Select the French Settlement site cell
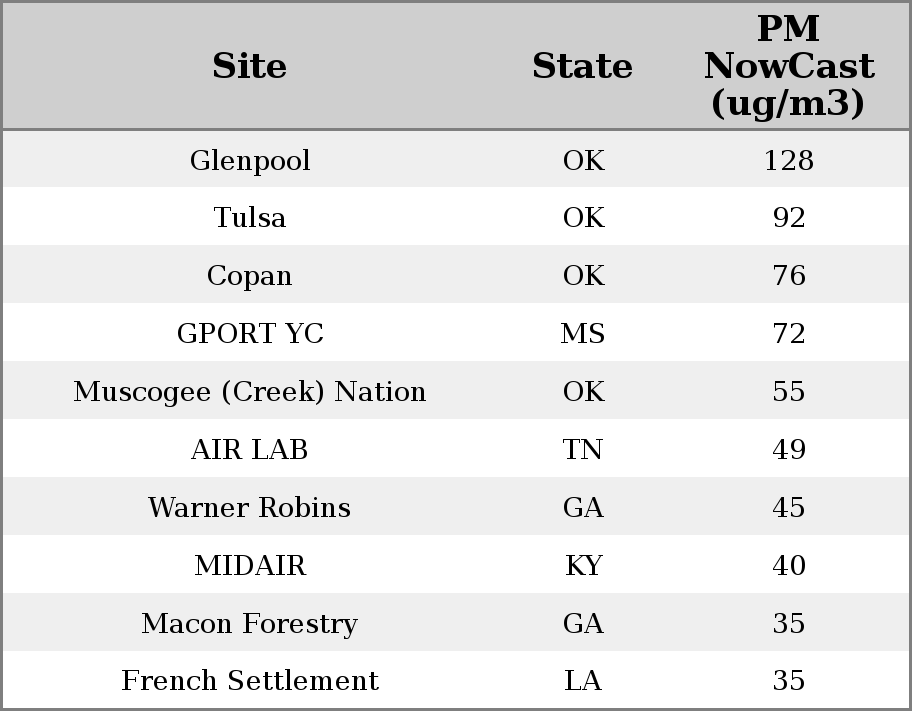Viewport: 912px width, 711px height. (x=250, y=681)
